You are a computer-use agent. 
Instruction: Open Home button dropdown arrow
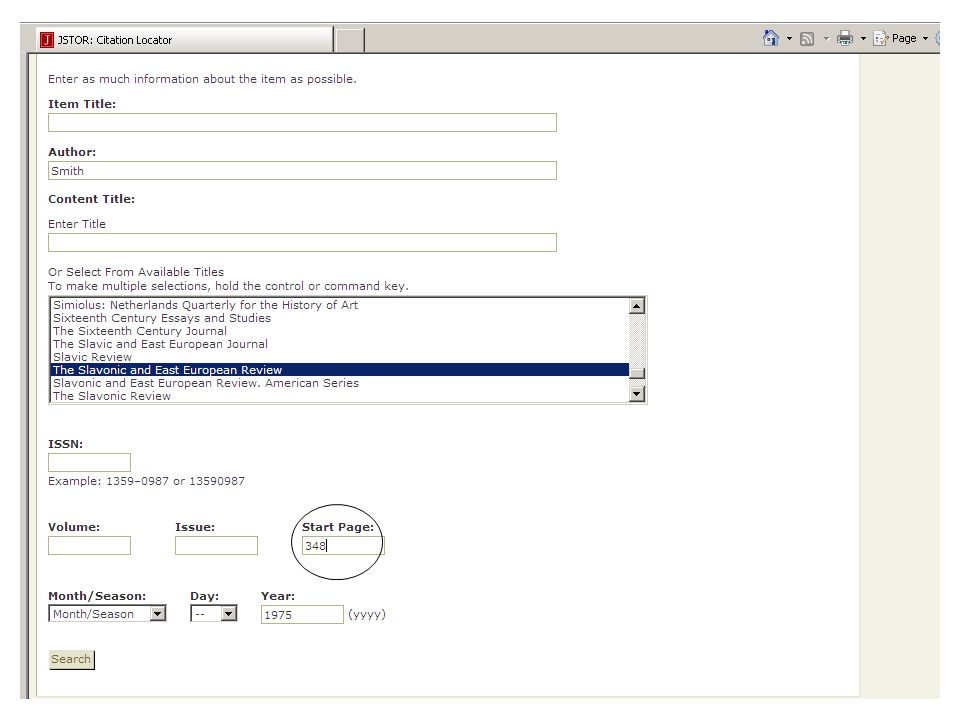click(789, 39)
